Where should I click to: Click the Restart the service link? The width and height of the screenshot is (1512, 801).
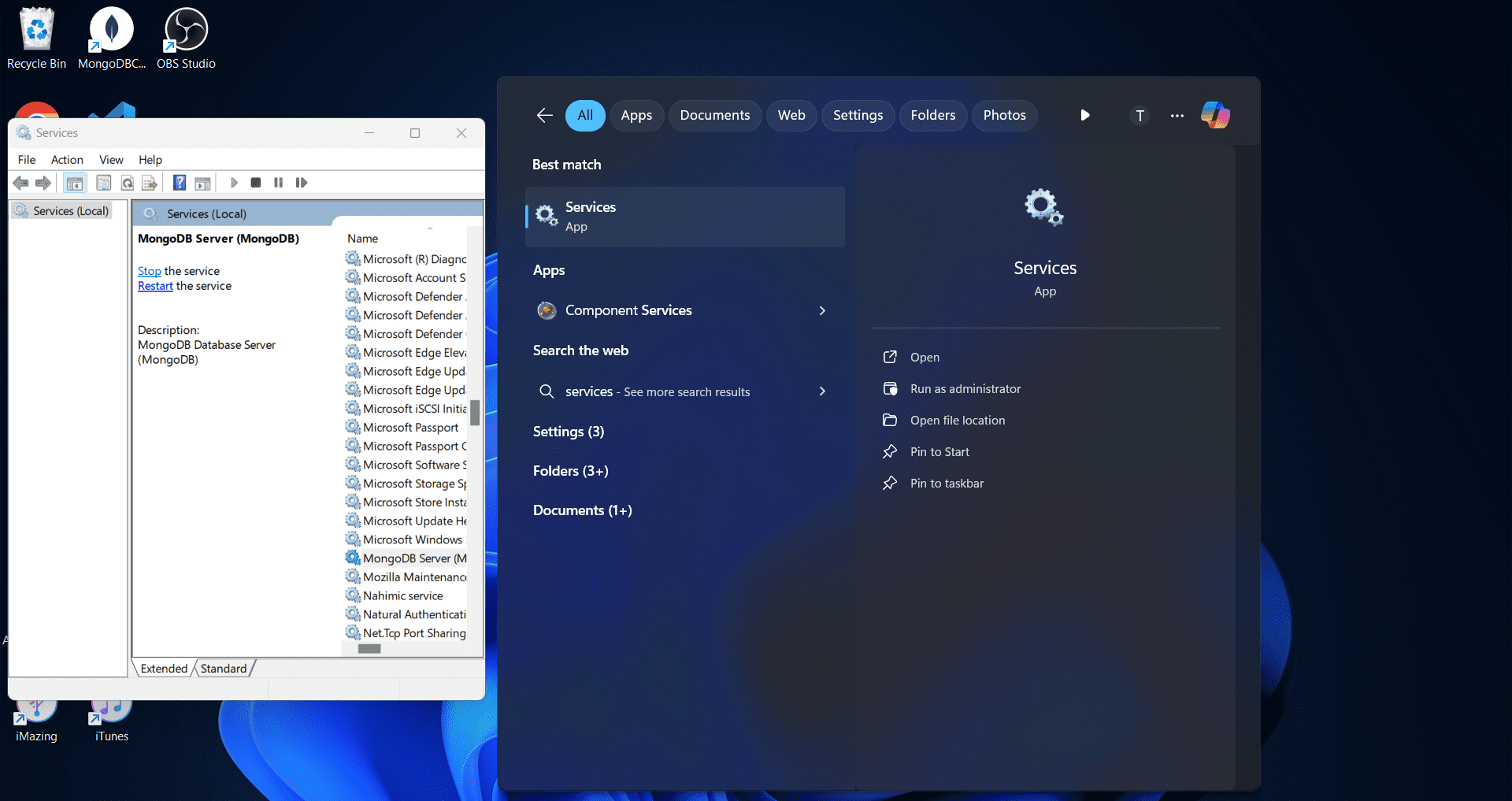pyautogui.click(x=155, y=286)
